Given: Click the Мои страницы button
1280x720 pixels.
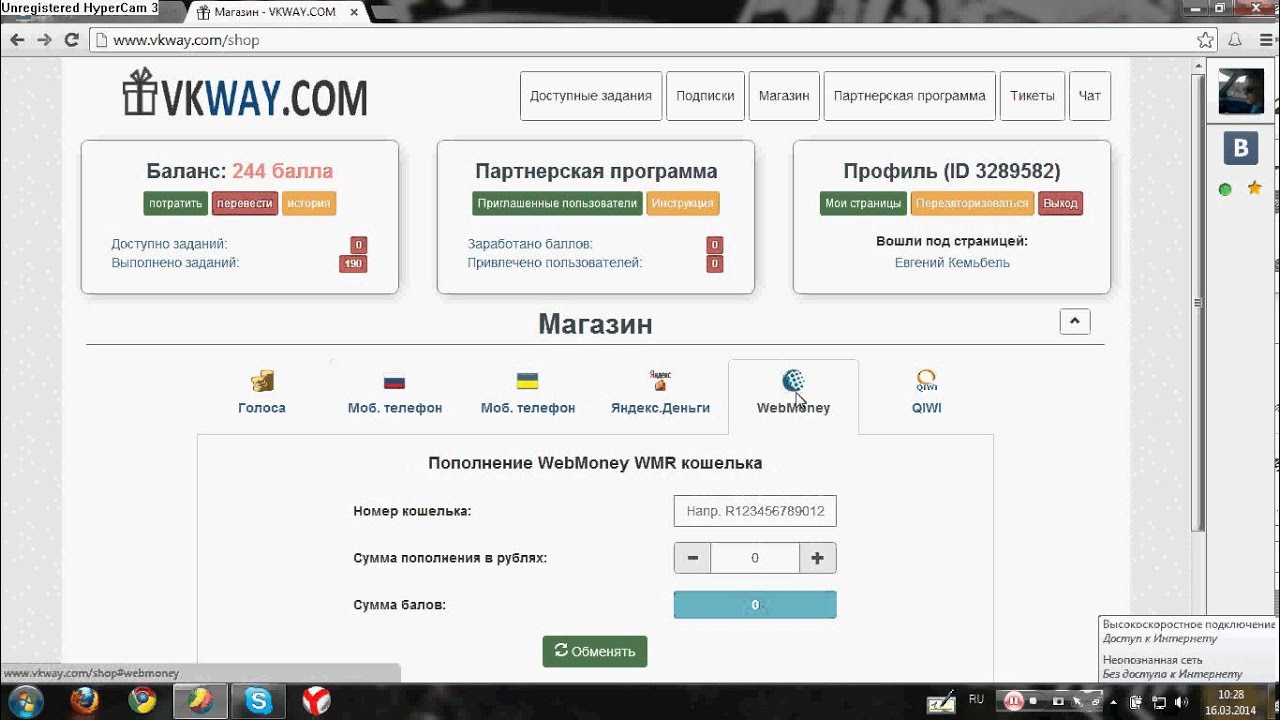Looking at the screenshot, I should click(x=863, y=203).
